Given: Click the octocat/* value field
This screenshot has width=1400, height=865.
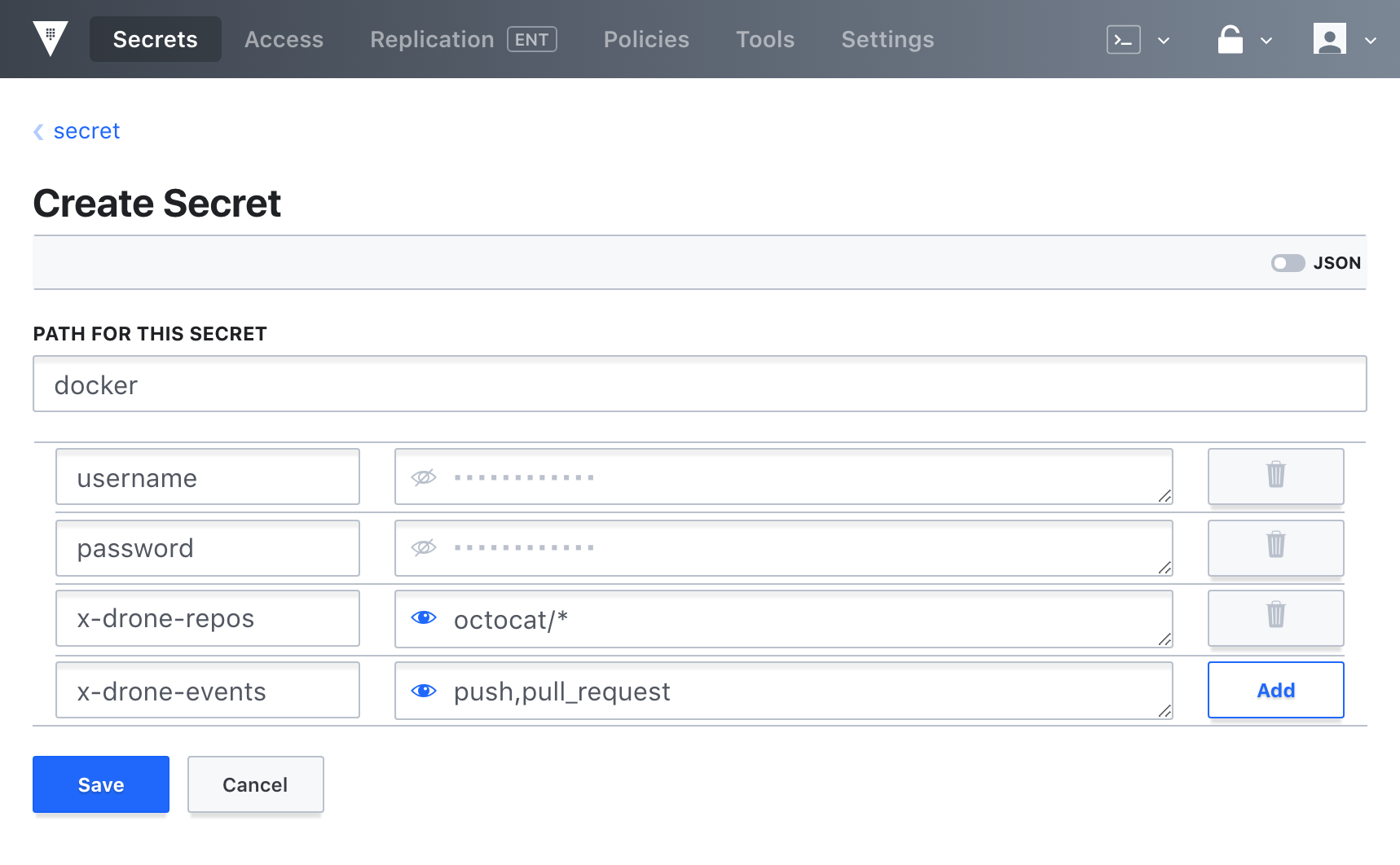Looking at the screenshot, I should [784, 619].
